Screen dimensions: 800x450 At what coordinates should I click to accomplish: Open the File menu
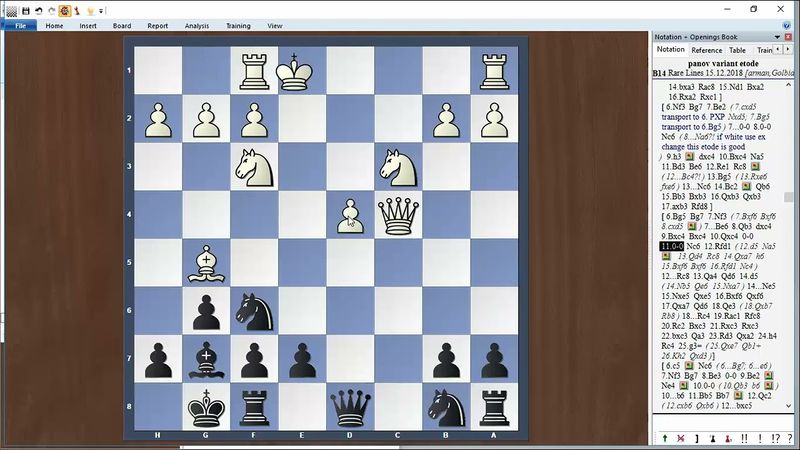(x=20, y=25)
